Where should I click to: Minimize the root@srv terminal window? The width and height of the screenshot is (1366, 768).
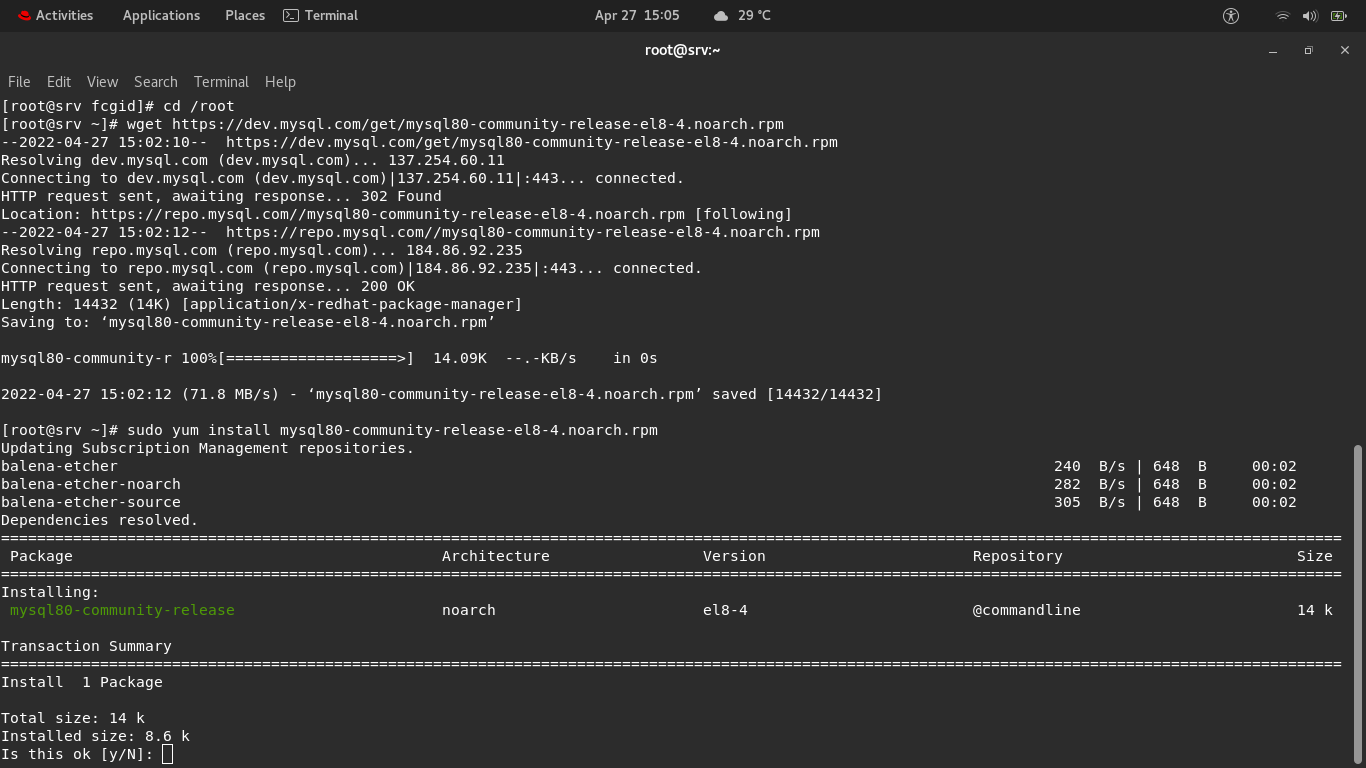(1273, 50)
